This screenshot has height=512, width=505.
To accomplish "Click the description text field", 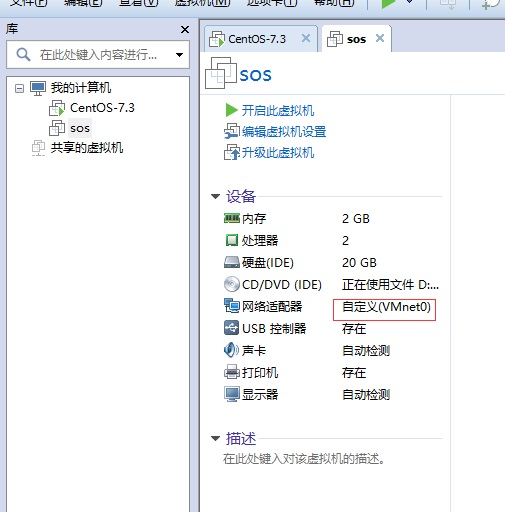I will [304, 459].
